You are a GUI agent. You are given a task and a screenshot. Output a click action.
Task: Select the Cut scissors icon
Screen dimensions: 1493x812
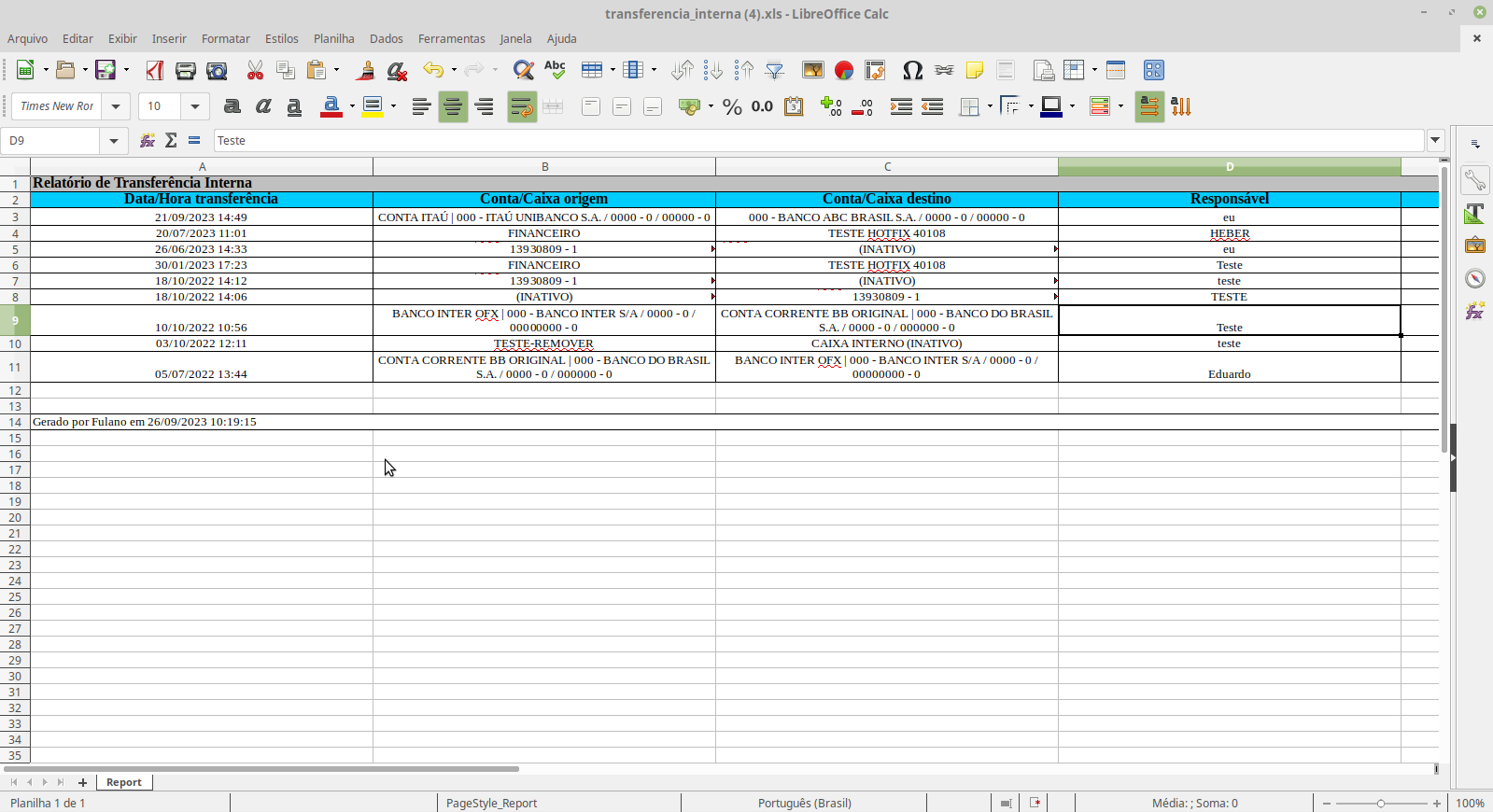click(255, 70)
